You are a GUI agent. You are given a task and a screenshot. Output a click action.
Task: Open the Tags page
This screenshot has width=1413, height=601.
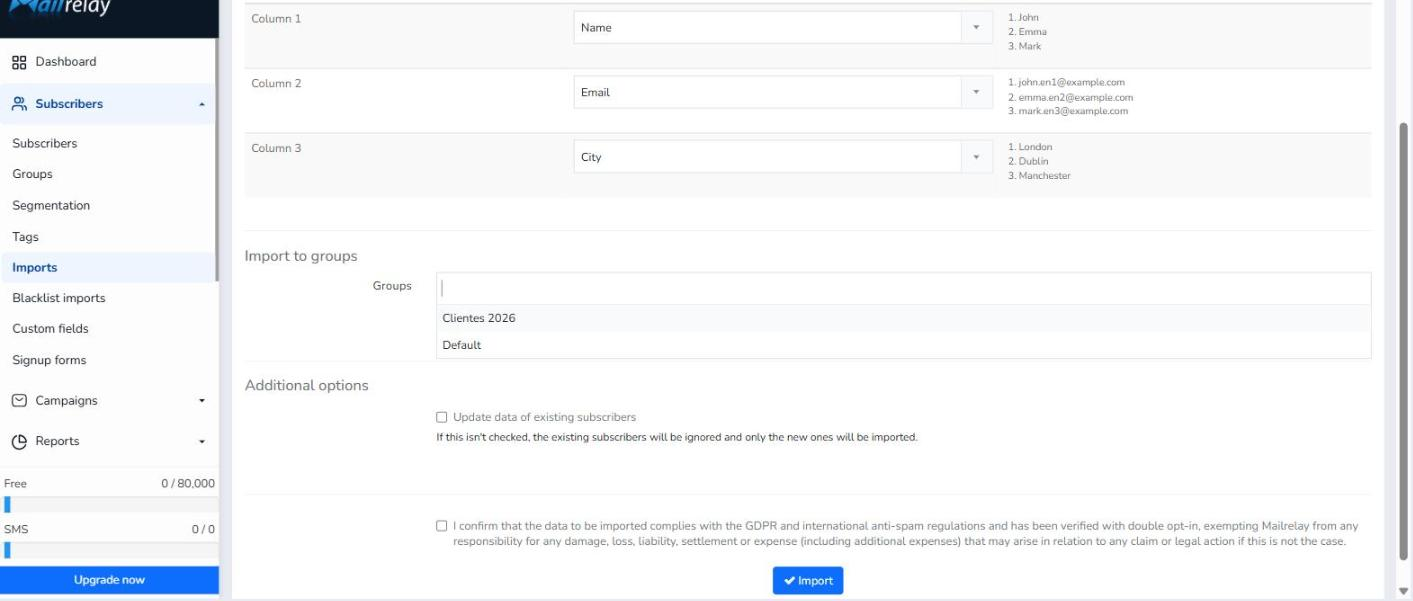[26, 237]
